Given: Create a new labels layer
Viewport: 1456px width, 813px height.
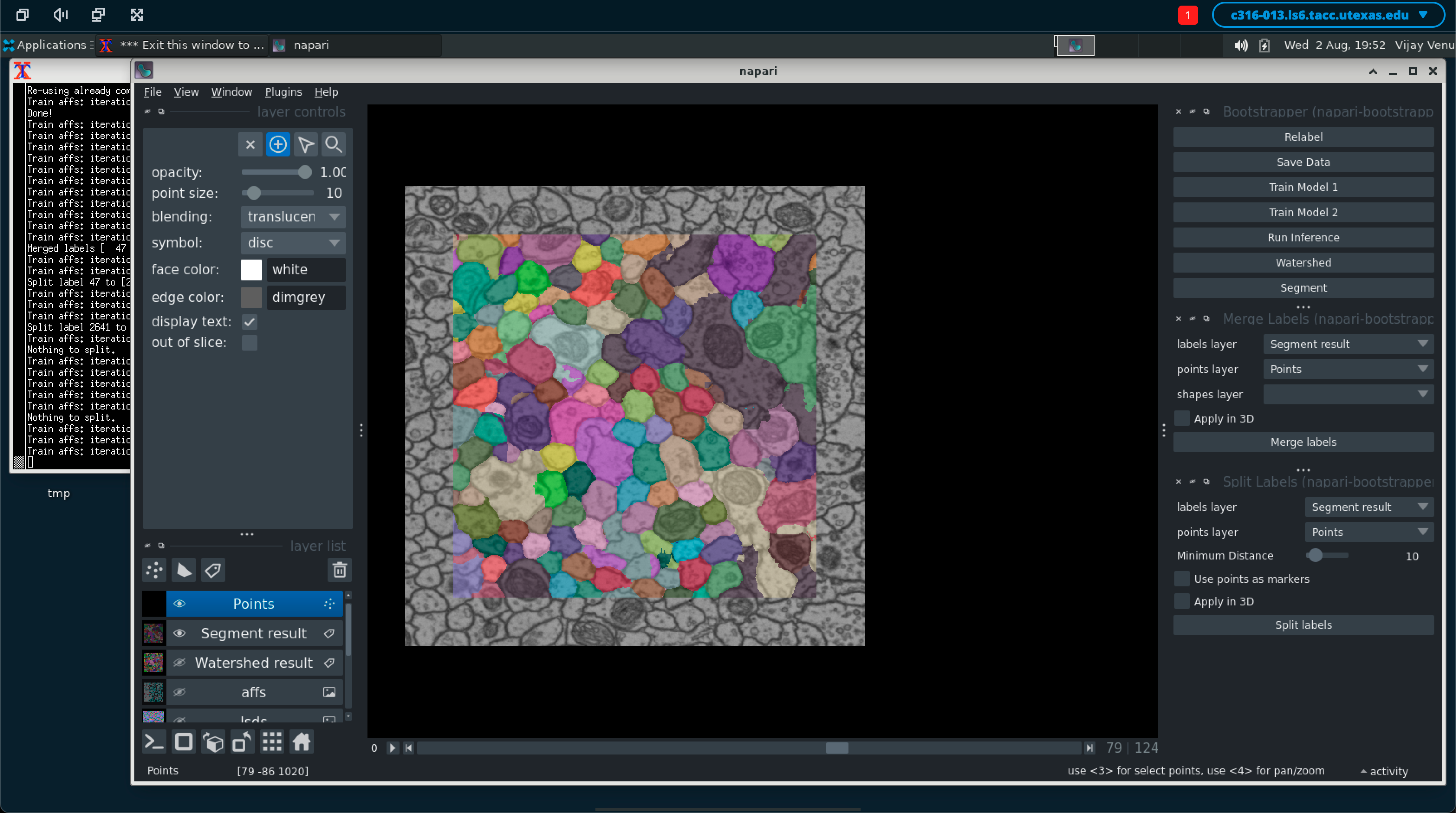Looking at the screenshot, I should pos(213,570).
